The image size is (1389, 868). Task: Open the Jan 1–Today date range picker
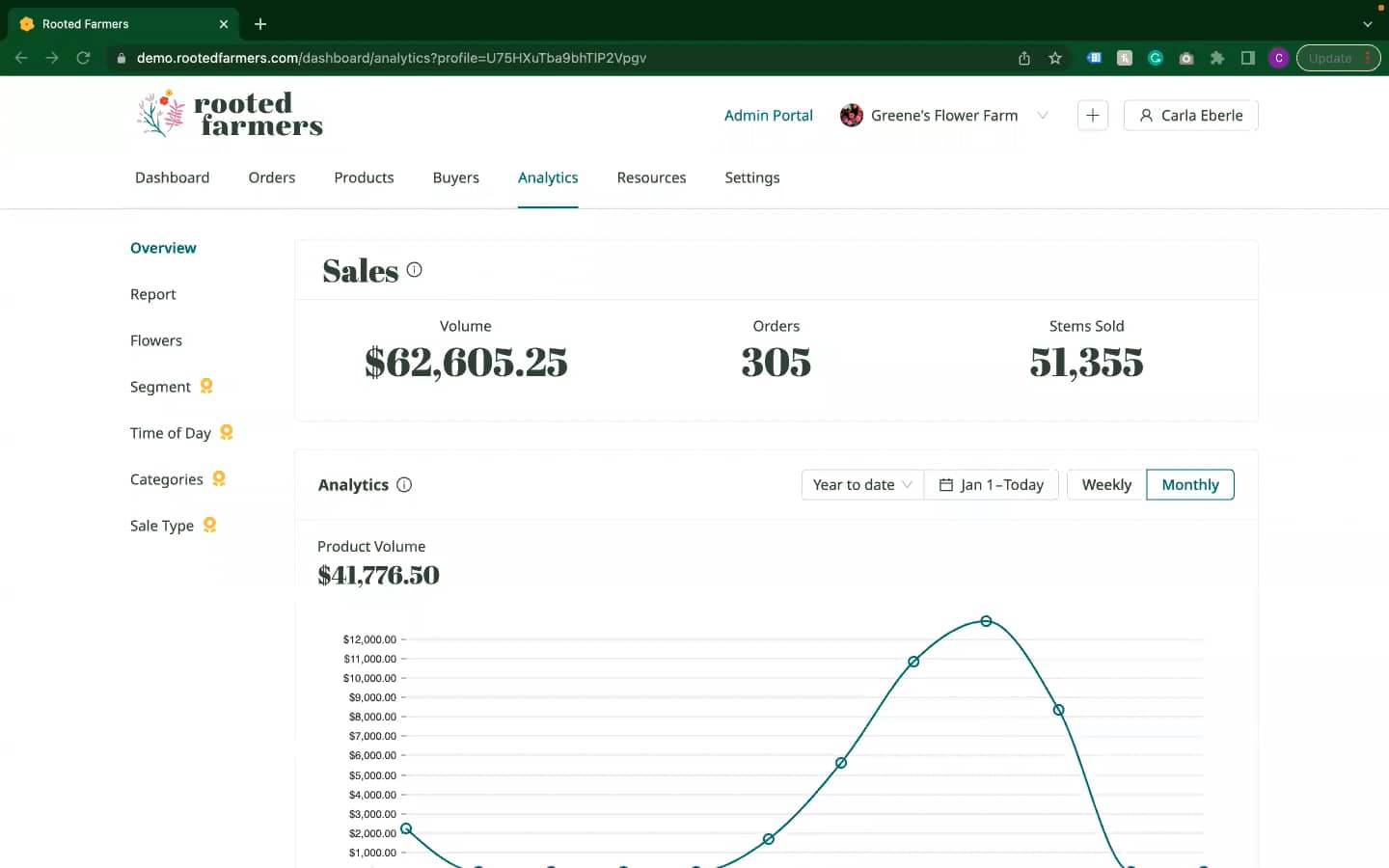[x=992, y=485]
